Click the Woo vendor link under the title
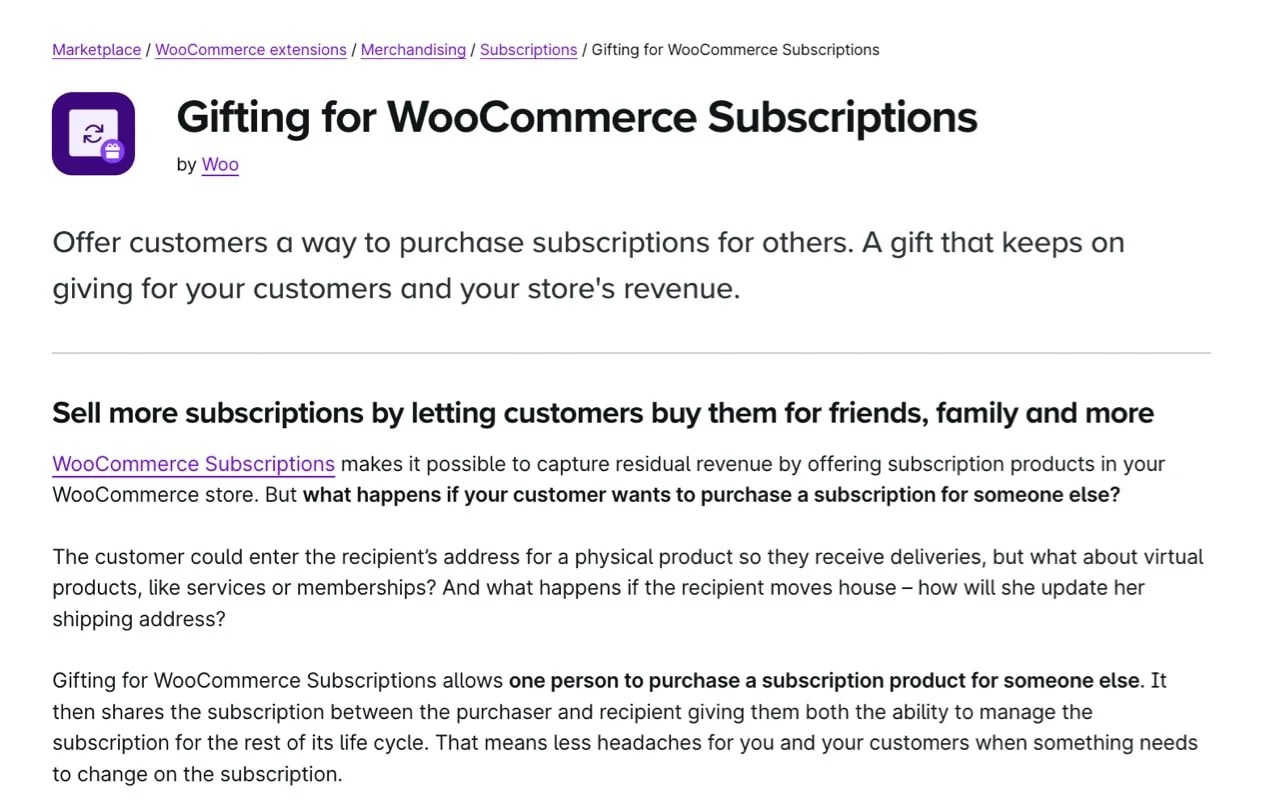Image resolution: width=1272 pixels, height=800 pixels. [x=219, y=164]
